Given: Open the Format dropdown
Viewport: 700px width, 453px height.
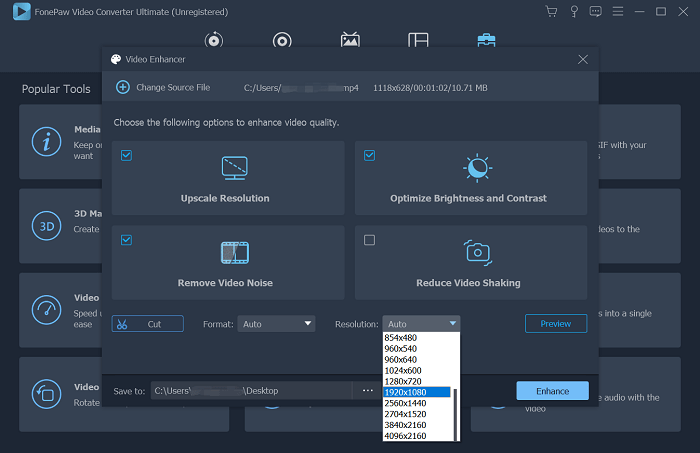Looking at the screenshot, I should click(x=276, y=324).
